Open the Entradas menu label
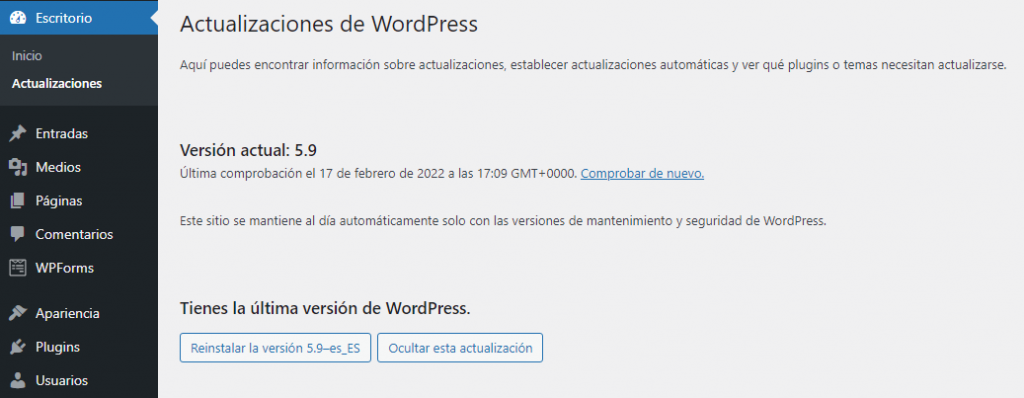This screenshot has height=398, width=1024. [x=61, y=134]
